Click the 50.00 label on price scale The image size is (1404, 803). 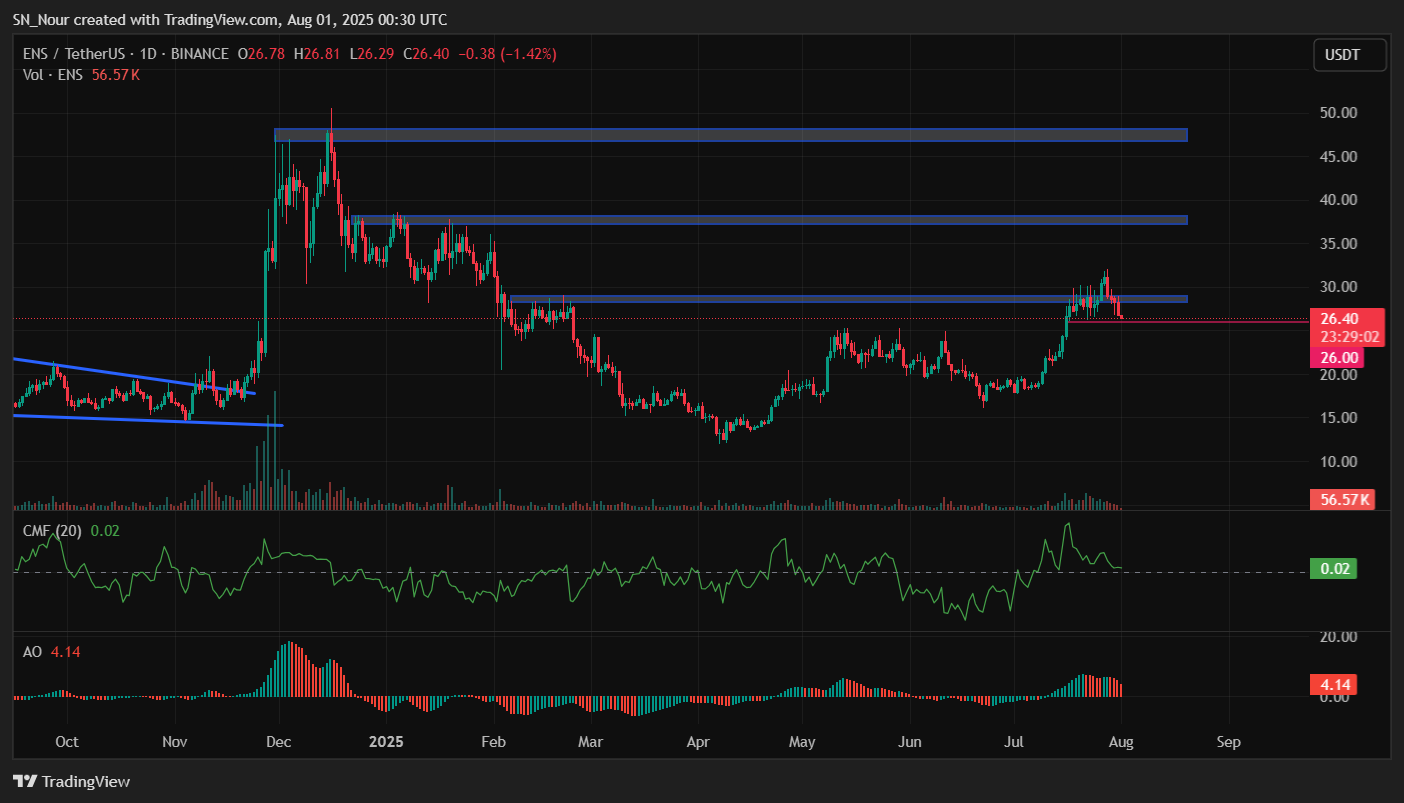1337,113
